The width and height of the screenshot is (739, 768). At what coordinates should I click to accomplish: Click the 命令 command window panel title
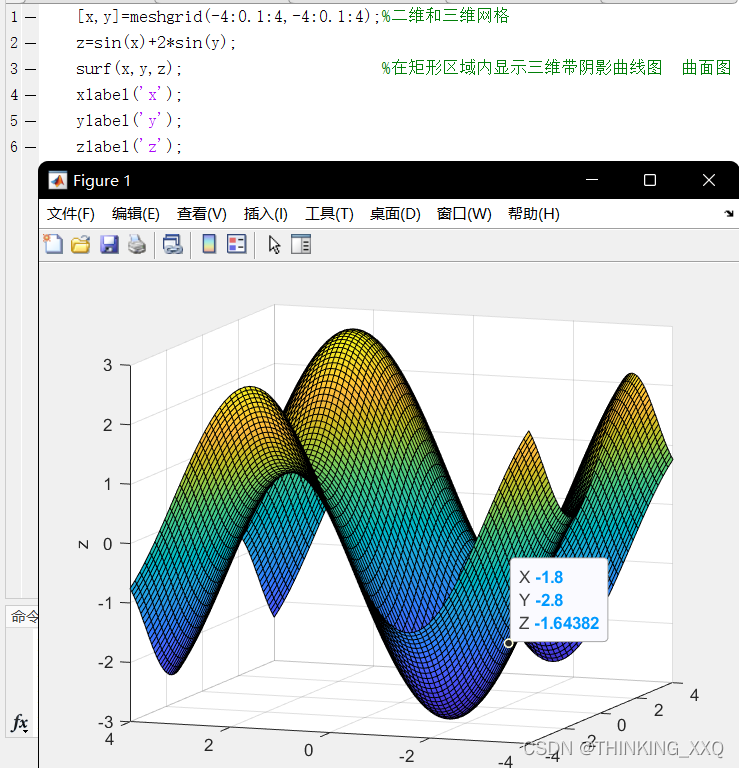pos(24,617)
